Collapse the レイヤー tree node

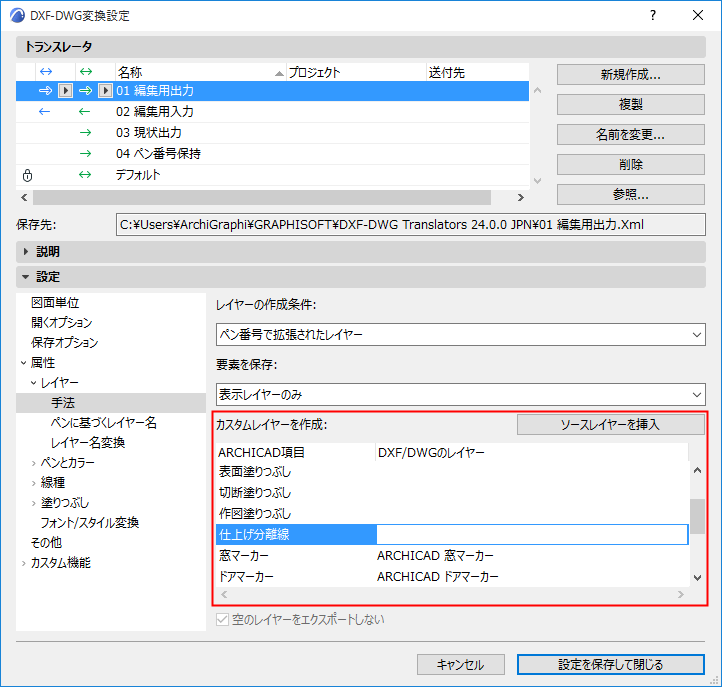[34, 383]
